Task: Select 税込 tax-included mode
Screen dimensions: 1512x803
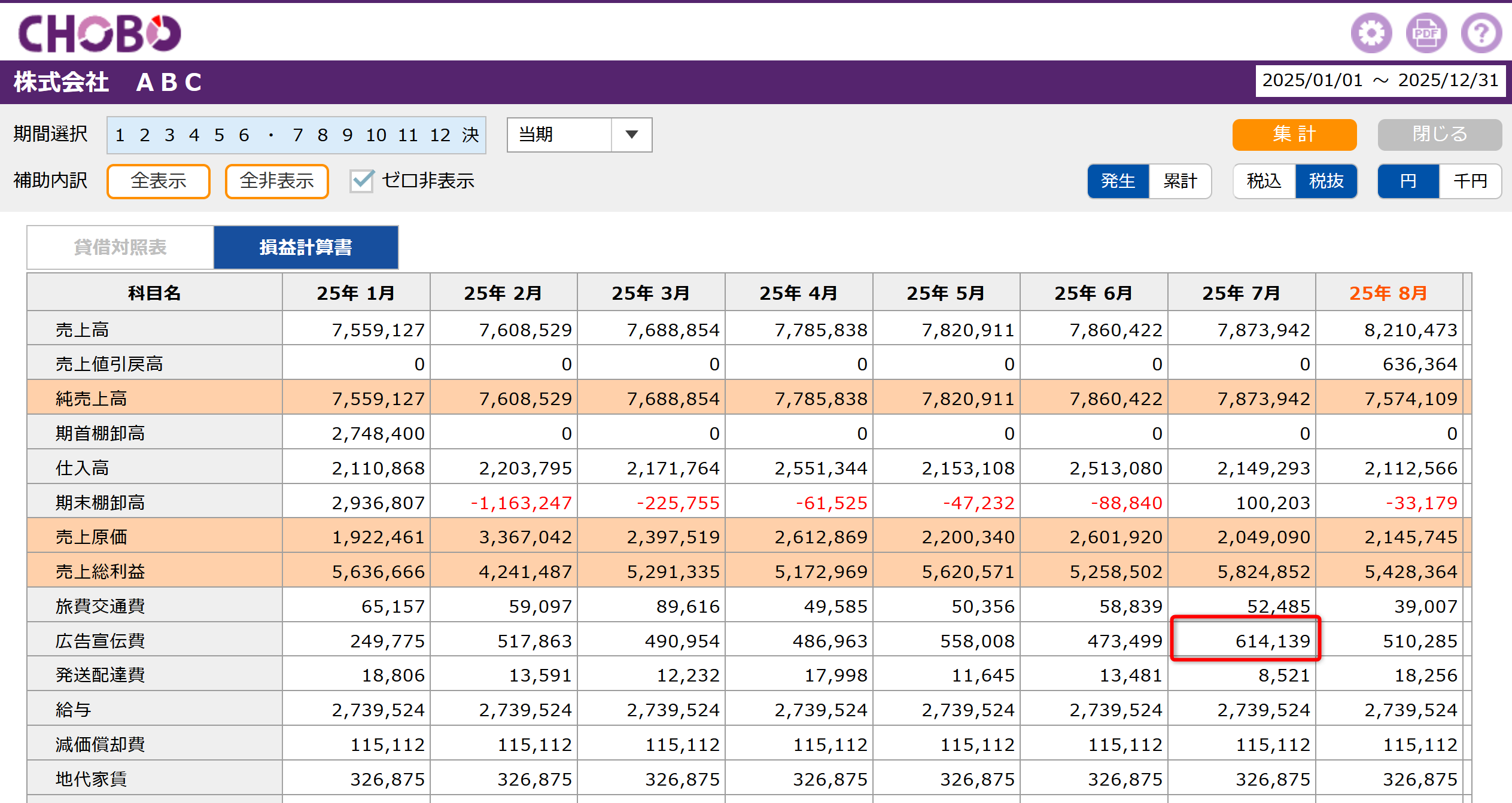Action: 1264,181
